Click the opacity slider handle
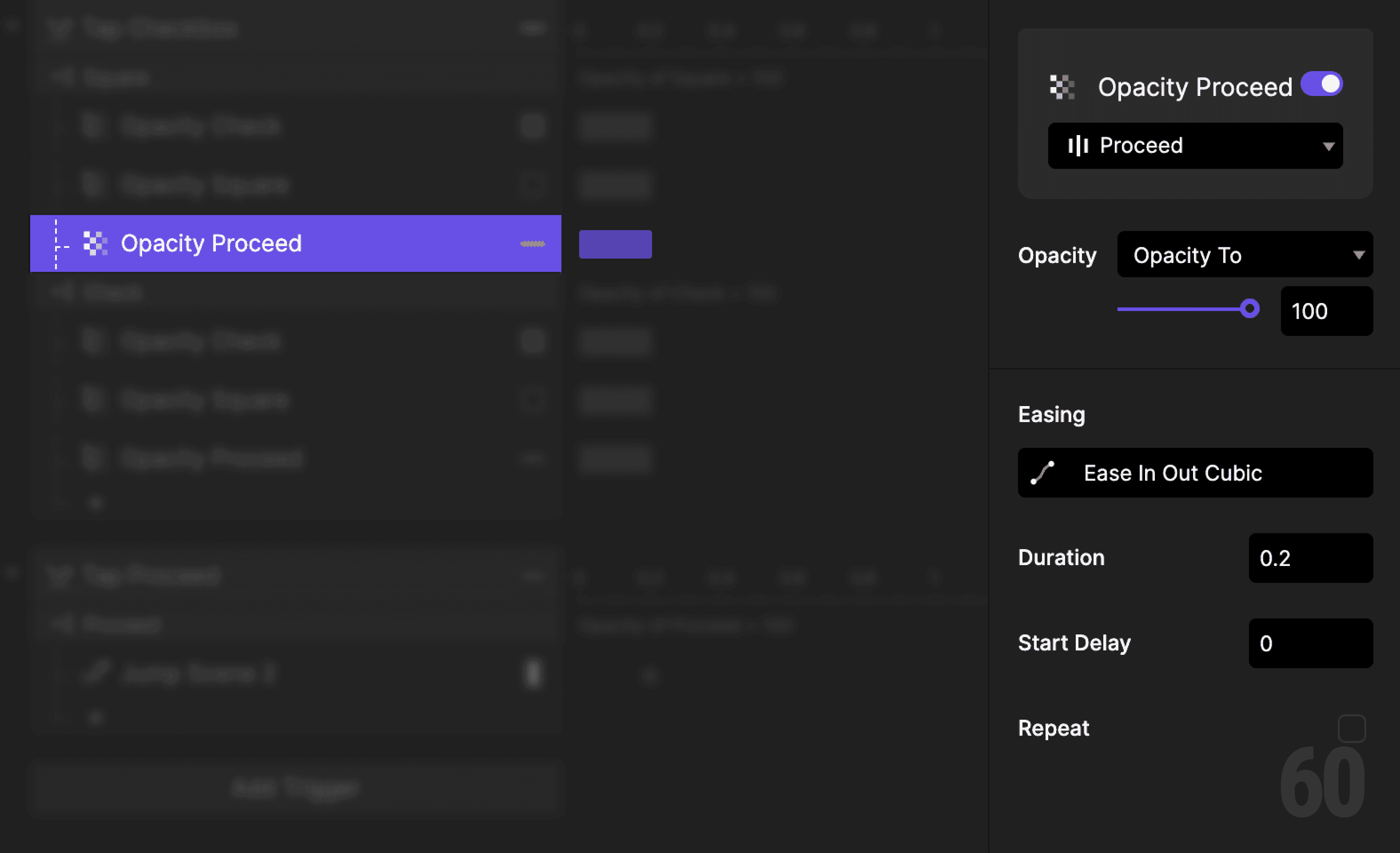This screenshot has height=853, width=1400. 1251,309
